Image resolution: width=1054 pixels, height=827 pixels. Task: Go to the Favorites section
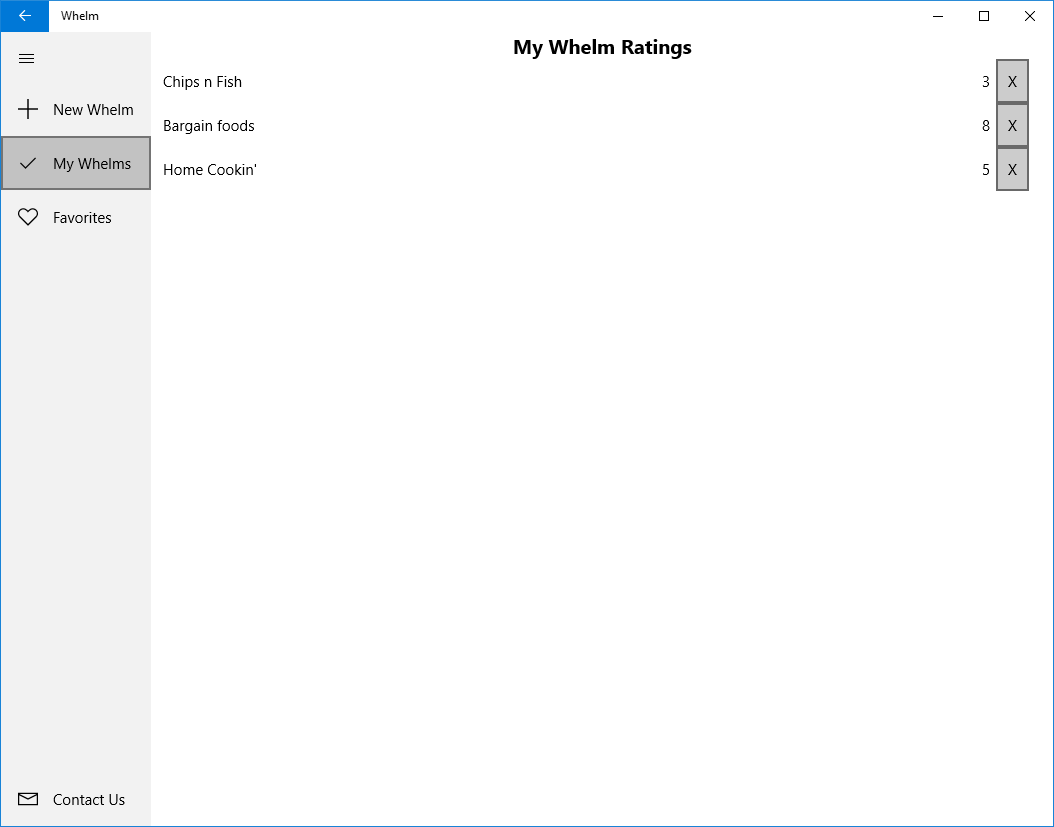[x=76, y=217]
